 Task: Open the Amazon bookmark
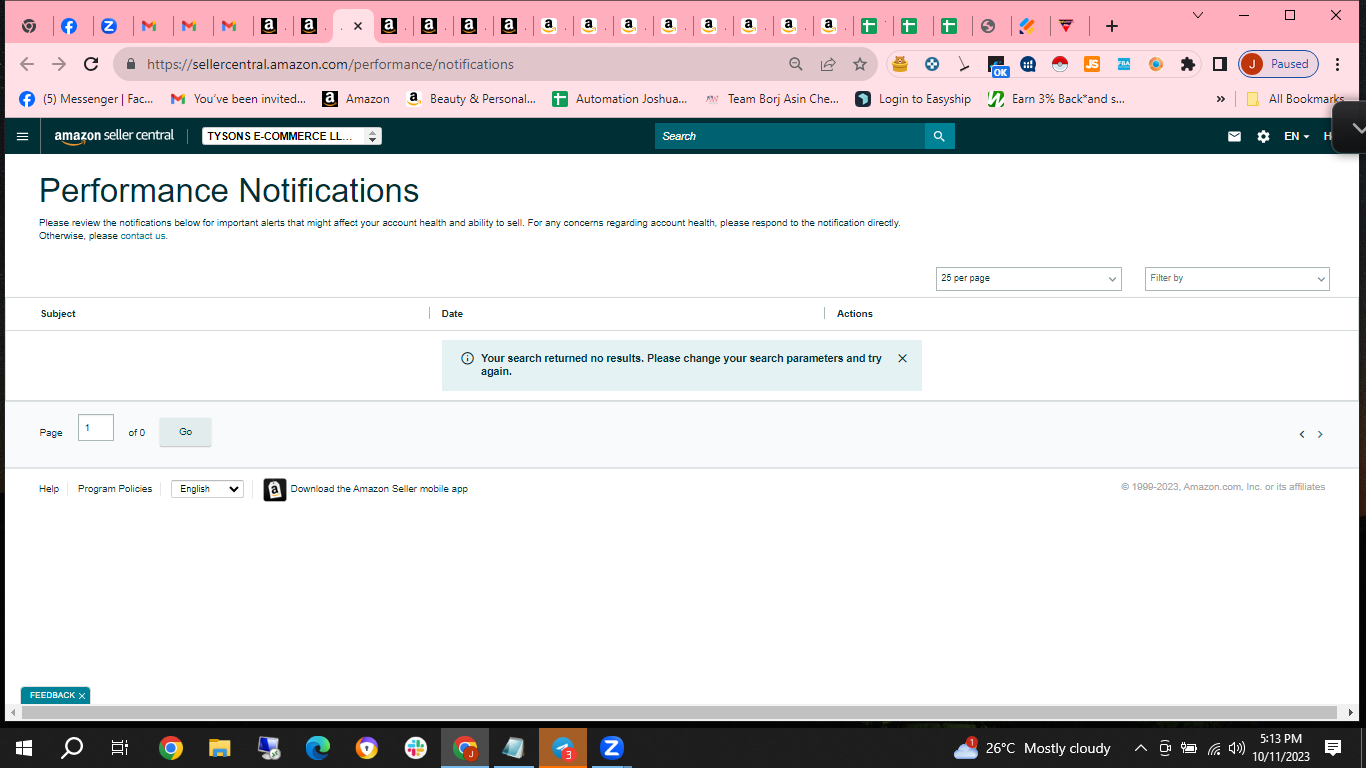pyautogui.click(x=356, y=99)
